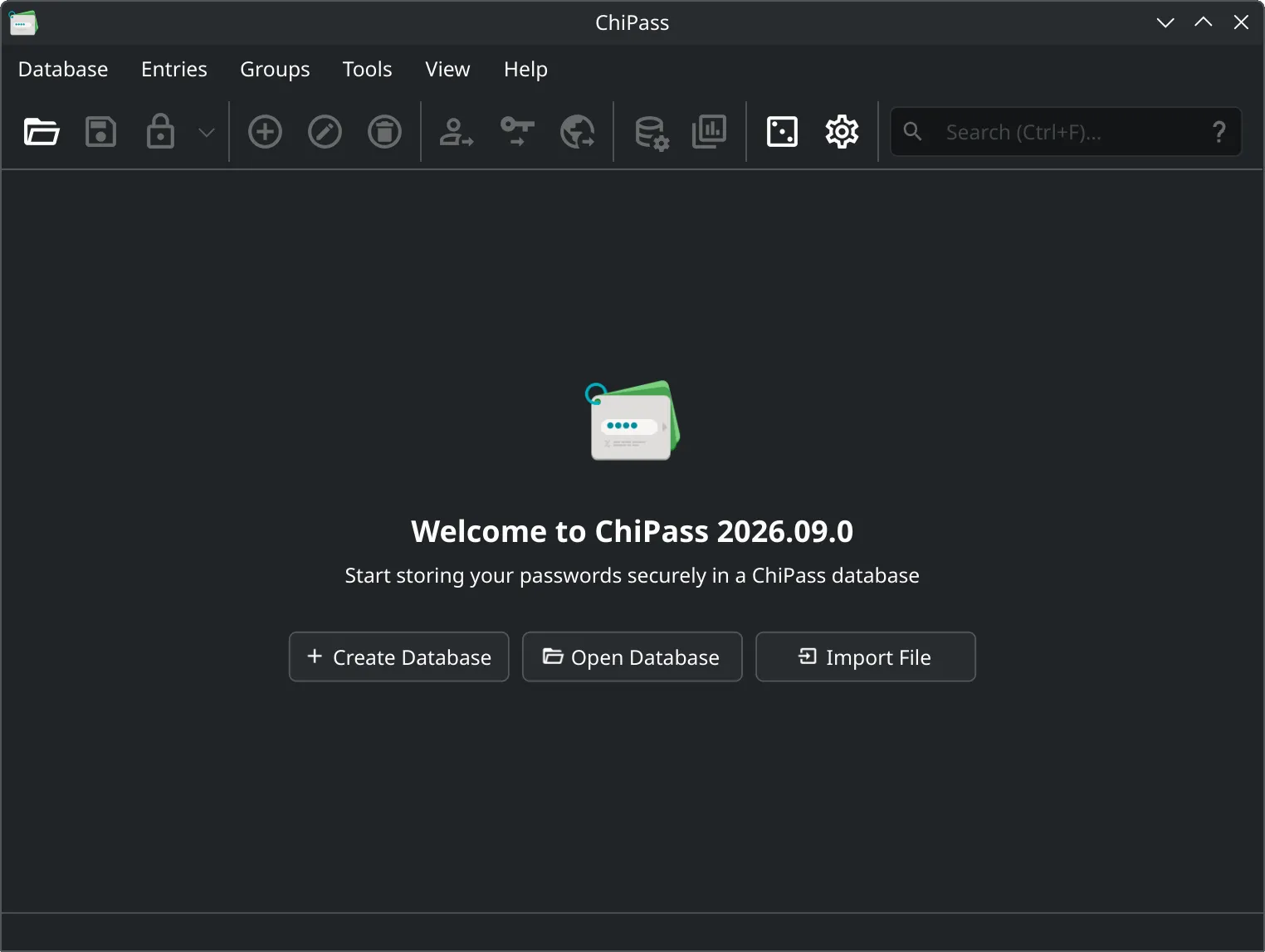Open database settings cylinder-gear icon
1265x952 pixels.
click(x=652, y=133)
